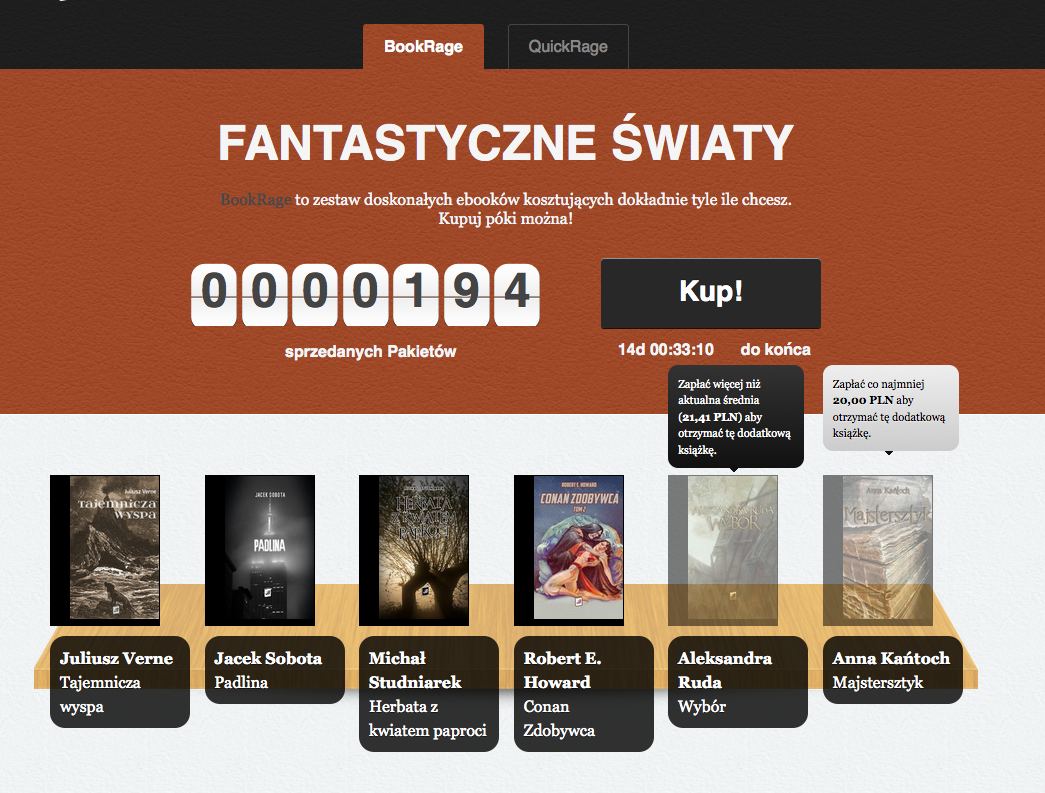Viewport: 1045px width, 793px height.
Task: Select Herbata z kwiatem paproci cover
Action: point(414,550)
